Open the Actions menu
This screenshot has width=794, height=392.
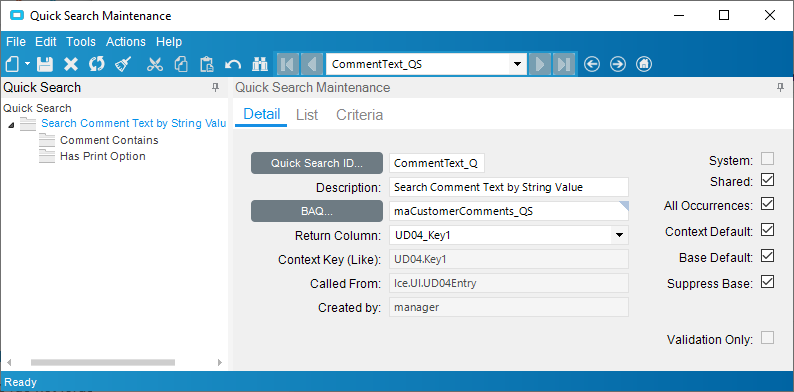pos(126,42)
